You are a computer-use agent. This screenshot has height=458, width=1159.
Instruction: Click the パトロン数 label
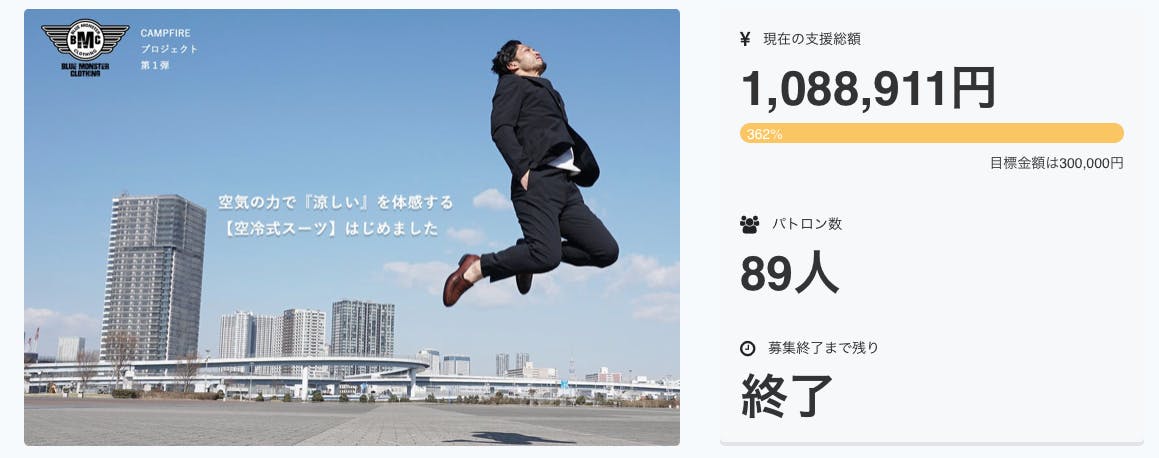806,224
